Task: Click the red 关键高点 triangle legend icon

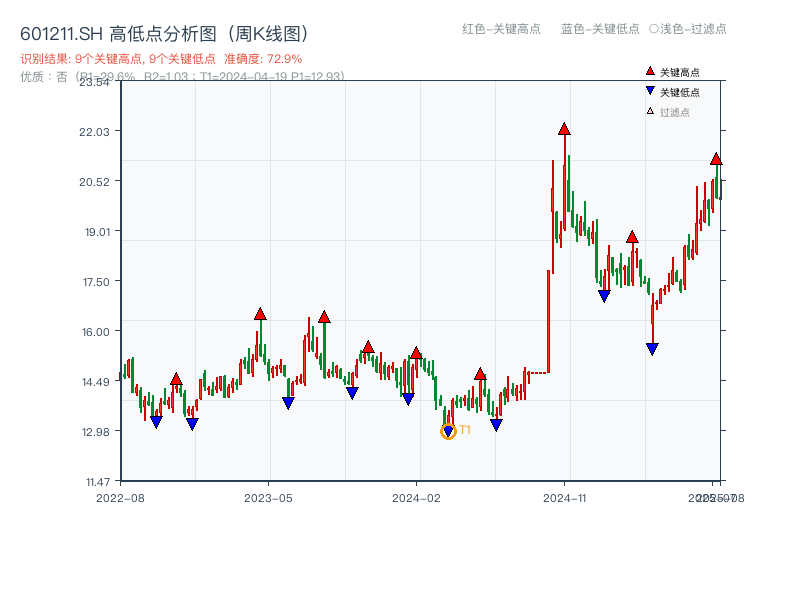Action: pyautogui.click(x=650, y=71)
